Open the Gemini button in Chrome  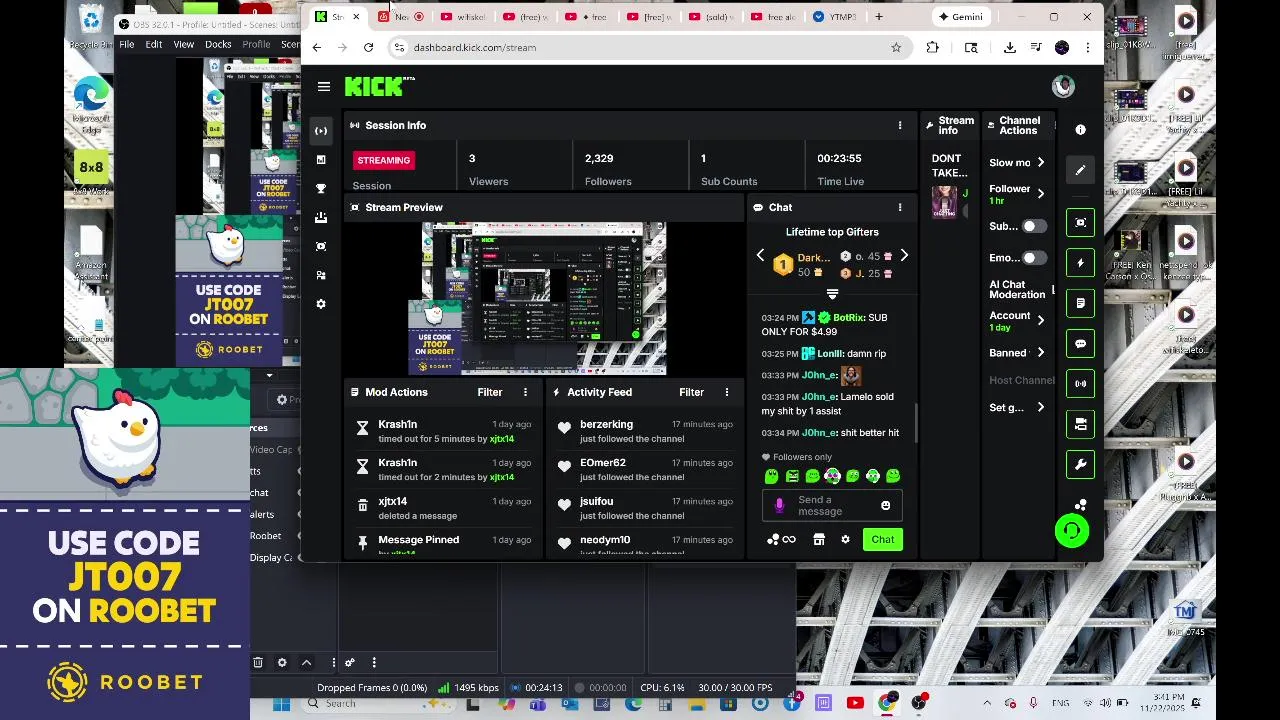[960, 17]
